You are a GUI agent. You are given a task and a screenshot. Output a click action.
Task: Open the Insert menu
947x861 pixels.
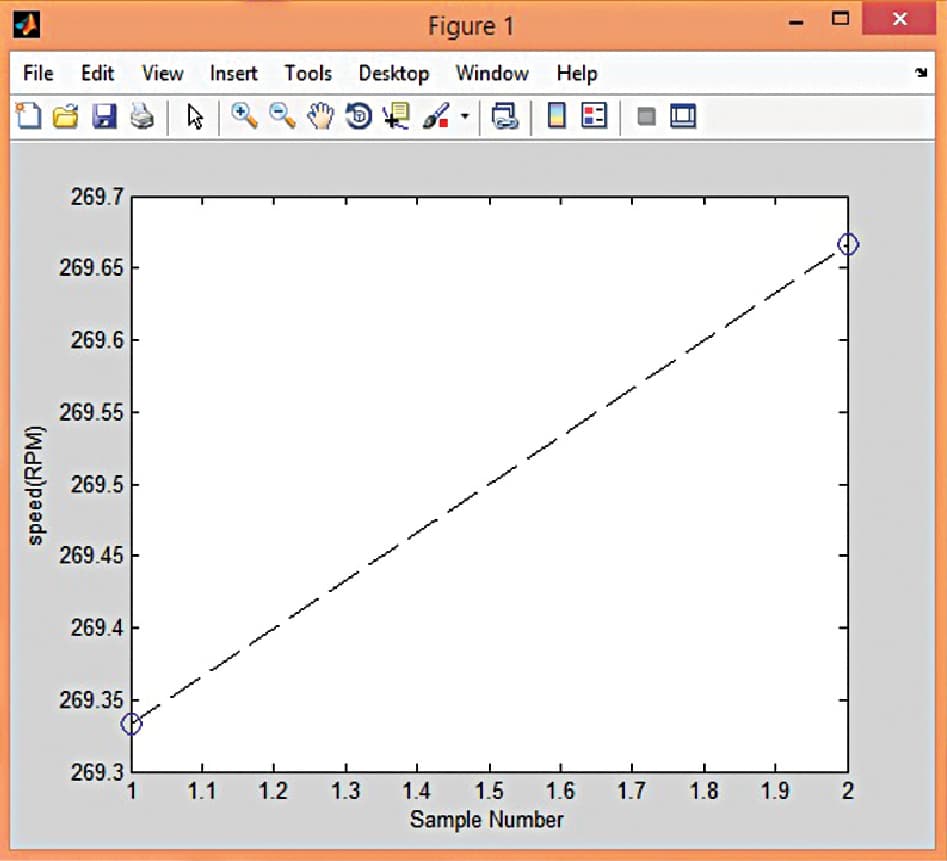point(233,73)
